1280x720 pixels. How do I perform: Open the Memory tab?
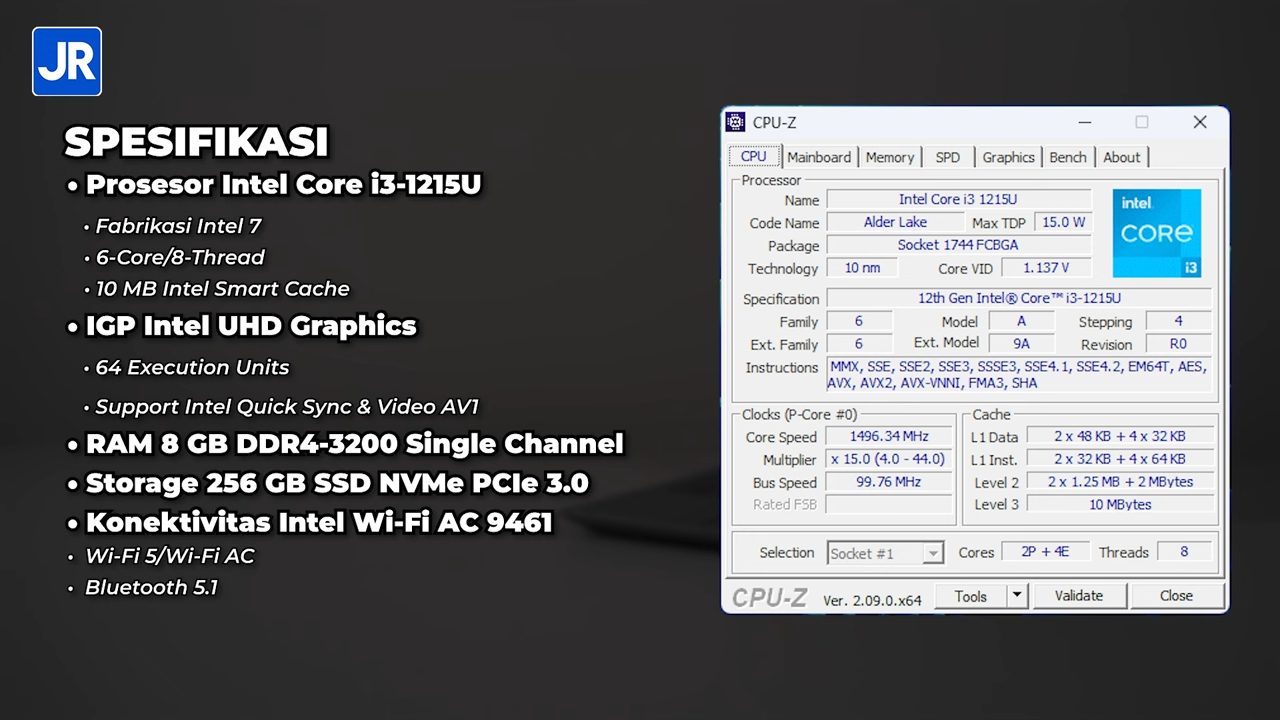(x=889, y=157)
